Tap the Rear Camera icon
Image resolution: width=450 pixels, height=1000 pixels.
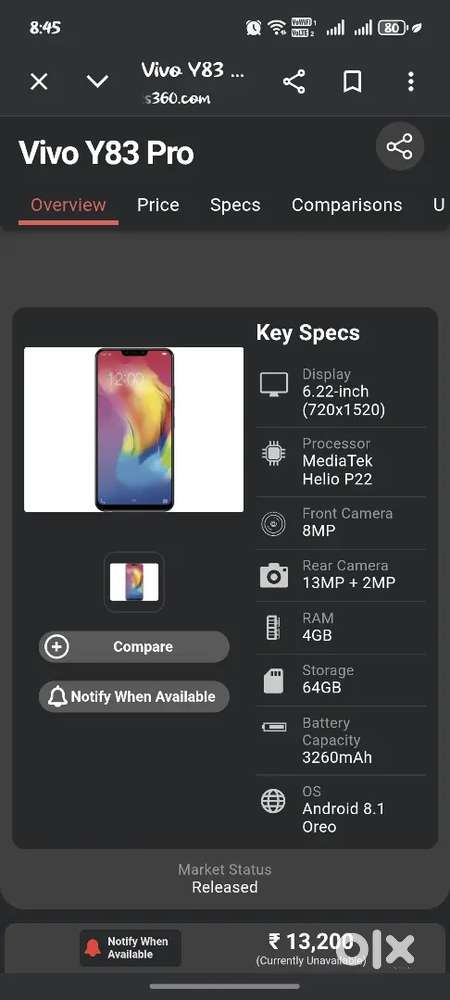tap(274, 576)
